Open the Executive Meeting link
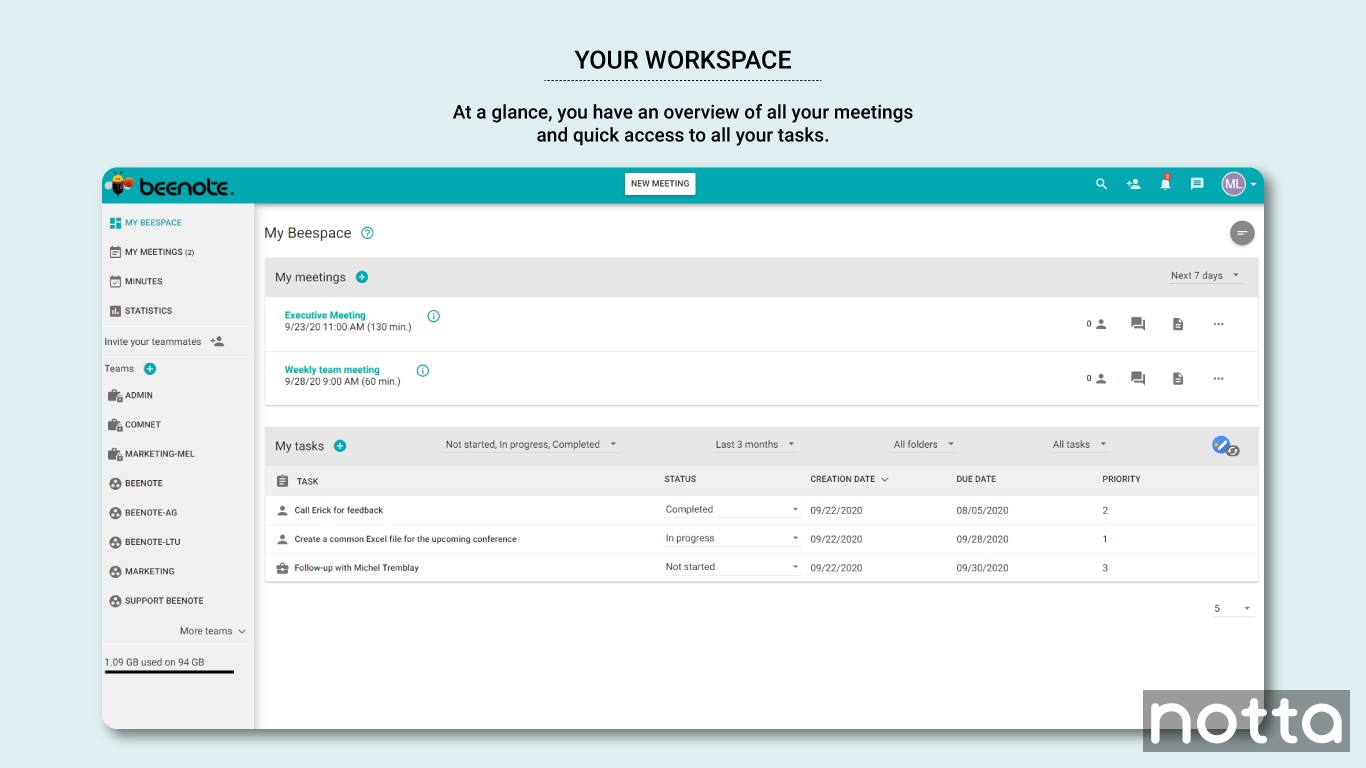This screenshot has width=1366, height=768. coord(325,315)
